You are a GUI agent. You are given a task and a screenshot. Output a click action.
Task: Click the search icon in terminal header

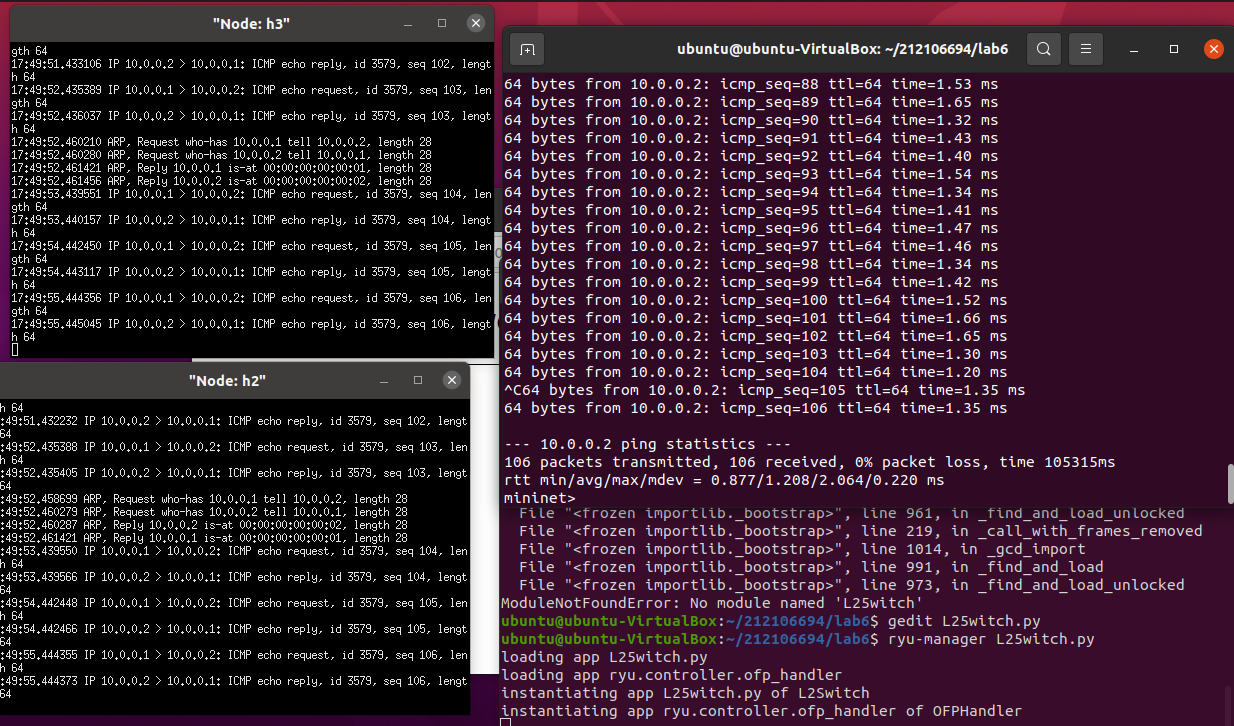[1043, 48]
